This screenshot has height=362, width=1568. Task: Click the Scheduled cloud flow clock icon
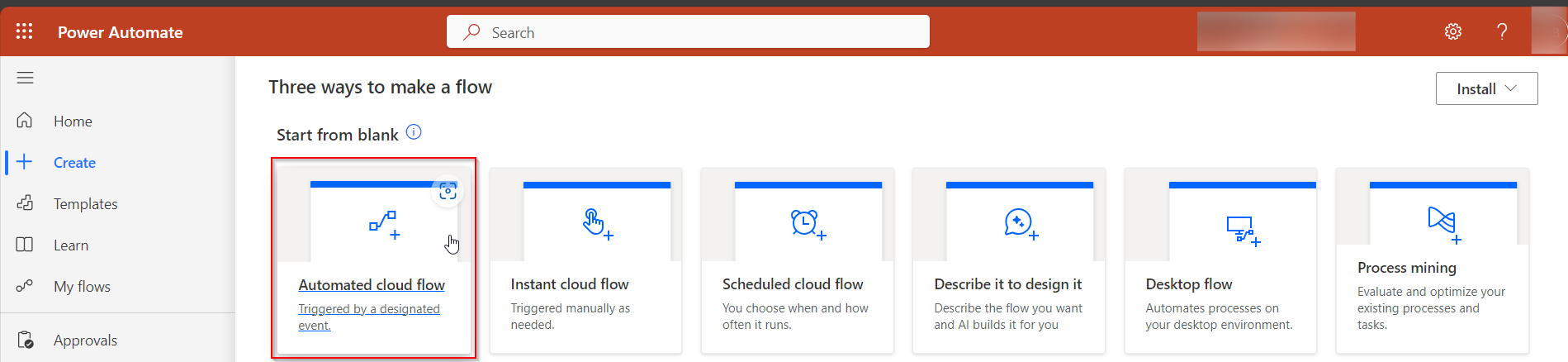[x=808, y=223]
